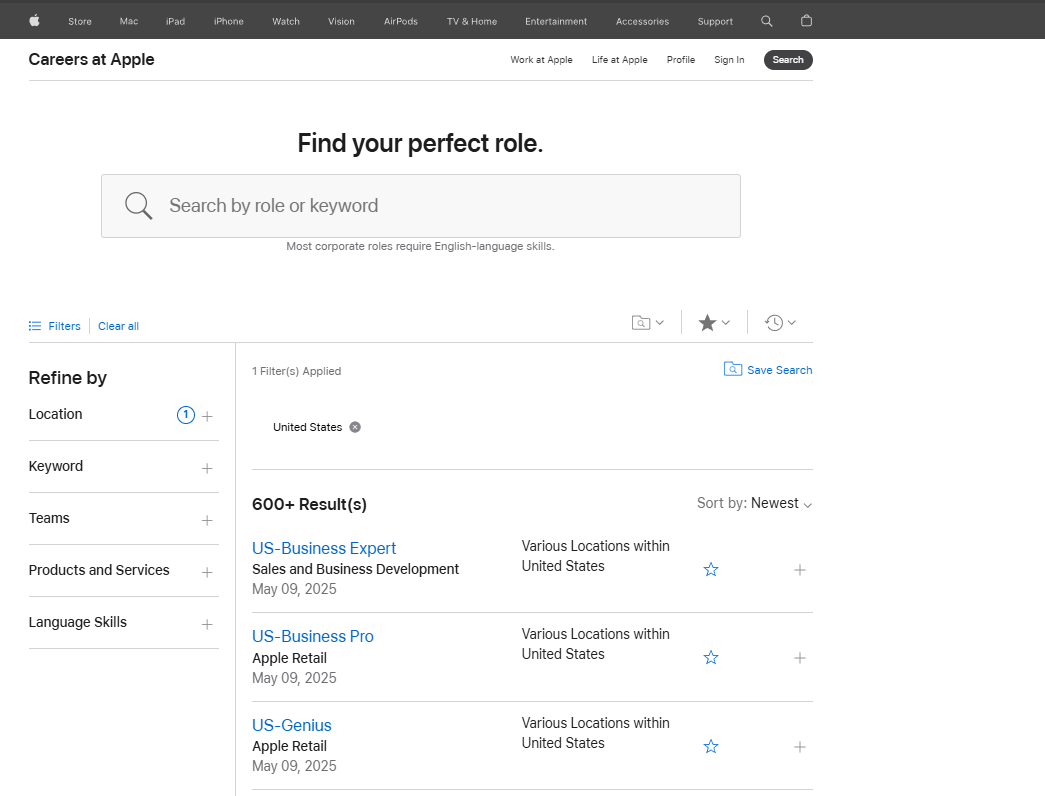Open the site search magnifier icon
1045x796 pixels.
tap(766, 21)
